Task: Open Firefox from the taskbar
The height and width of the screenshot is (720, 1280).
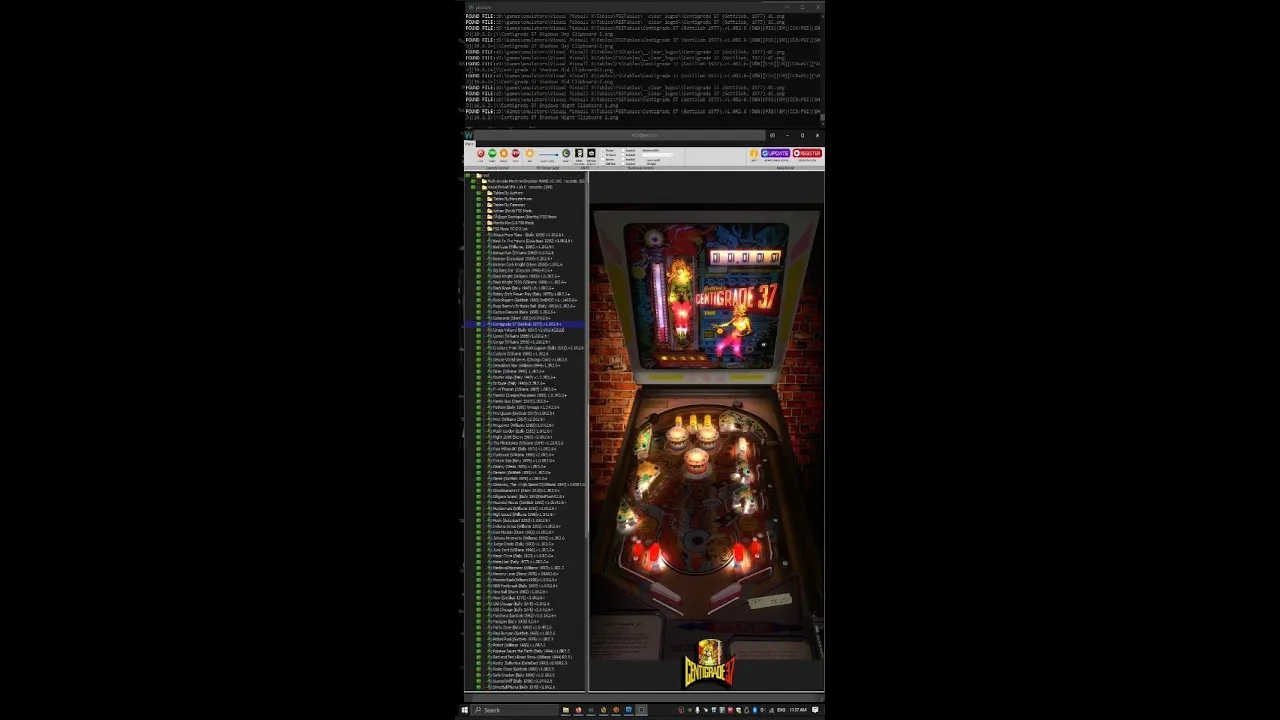Action: coord(578,710)
